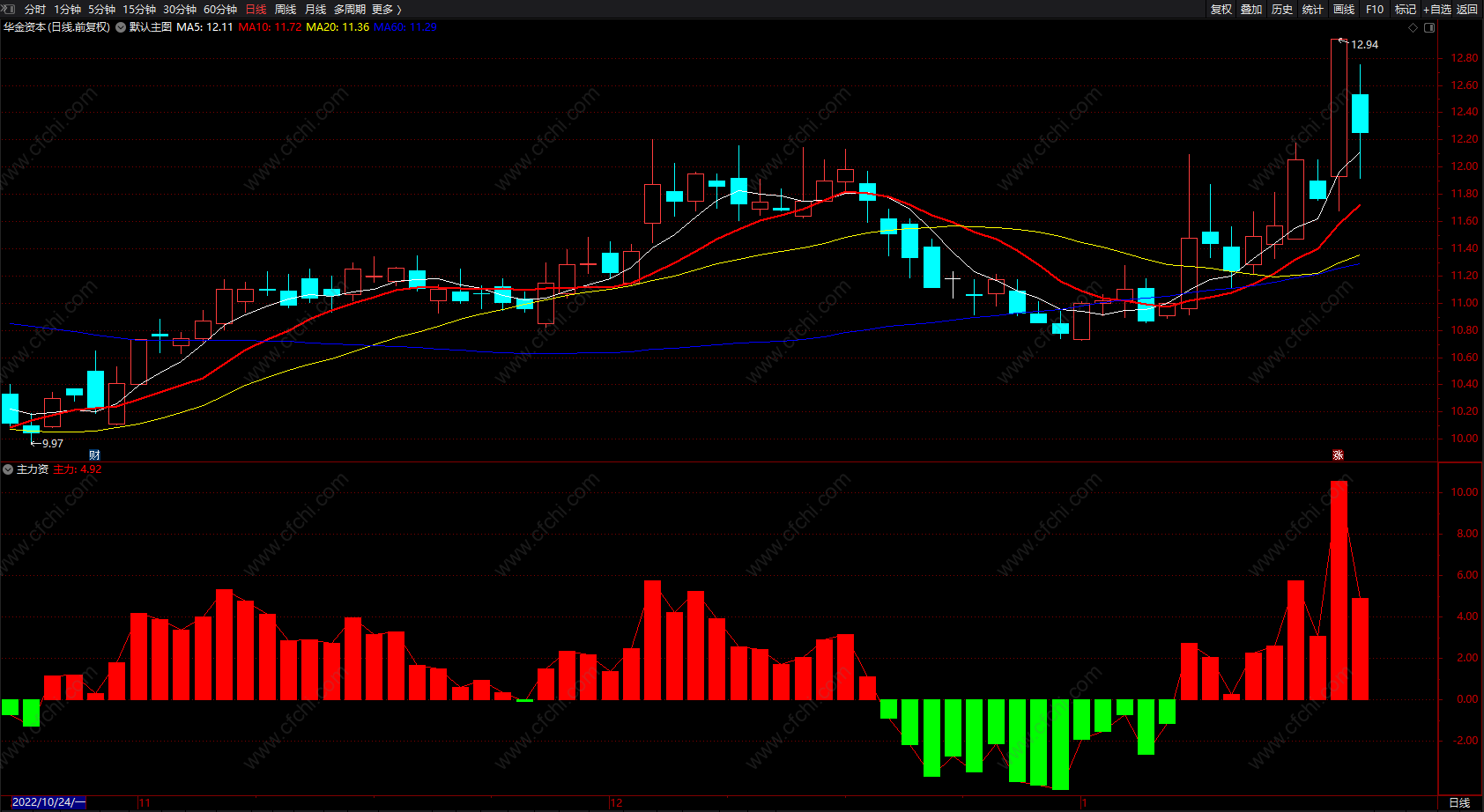Screen dimensions: 1484x812
Task: Toggle the right panel layout icon
Action: (x=1429, y=27)
